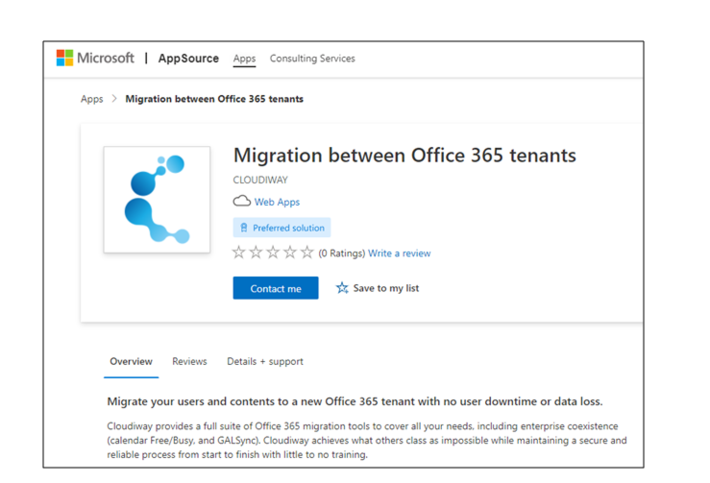Image resolution: width=710 pixels, height=483 pixels.
Task: Click the CLOUDIWAY publisher name
Action: point(260,180)
